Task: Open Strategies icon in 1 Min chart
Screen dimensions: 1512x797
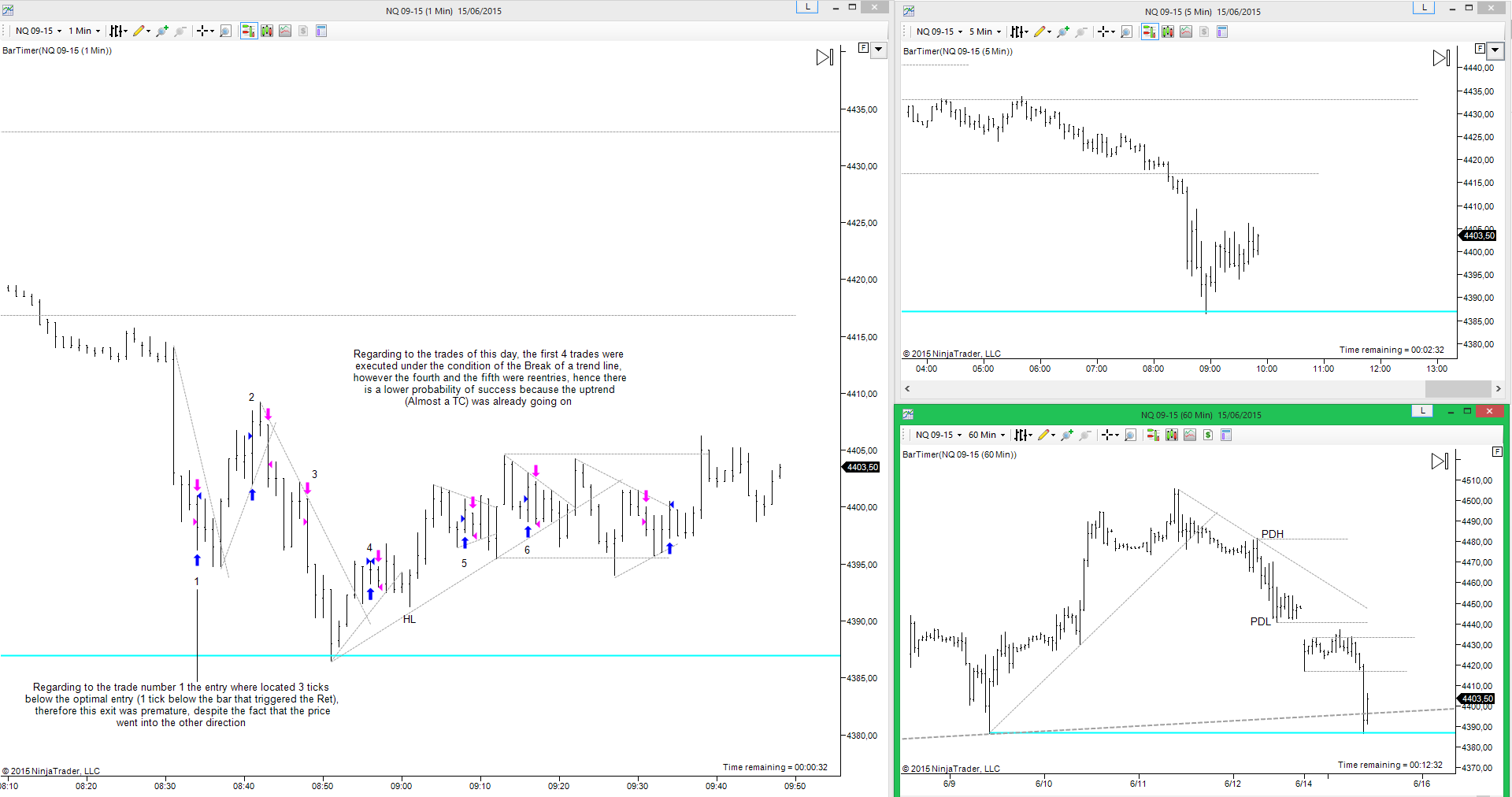Action: point(303,31)
